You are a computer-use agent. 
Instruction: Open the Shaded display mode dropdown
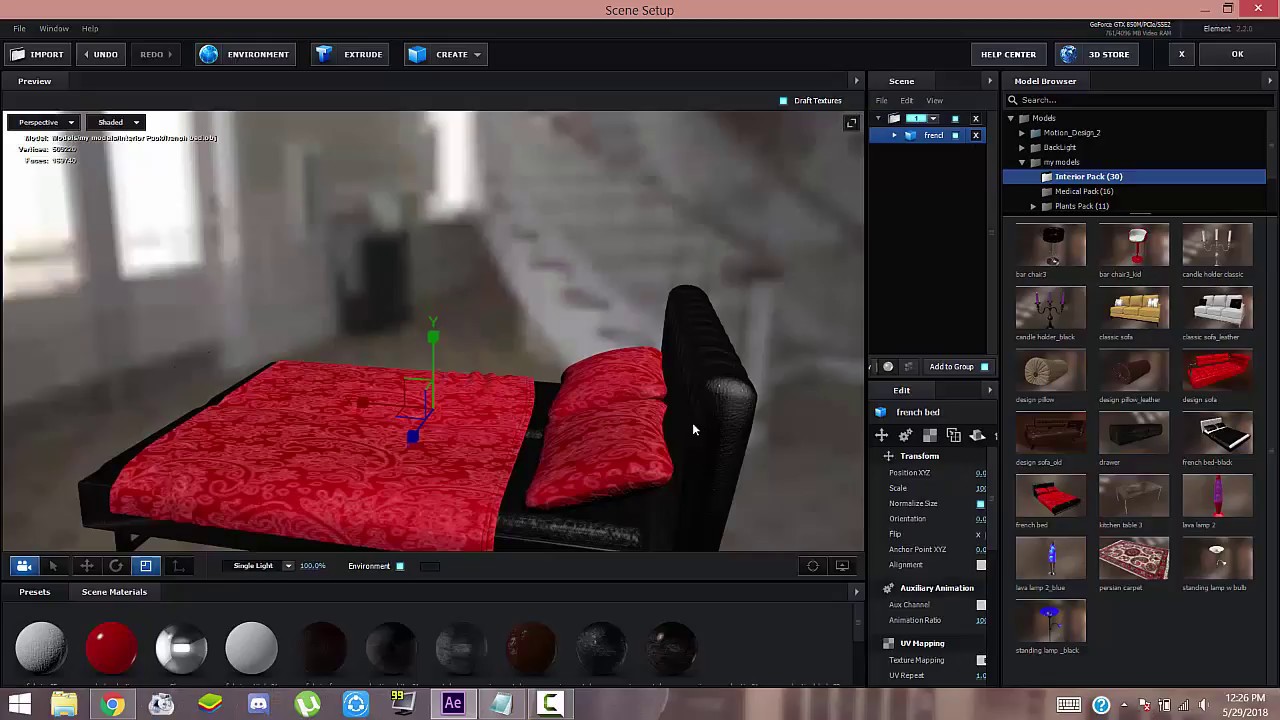pyautogui.click(x=117, y=123)
